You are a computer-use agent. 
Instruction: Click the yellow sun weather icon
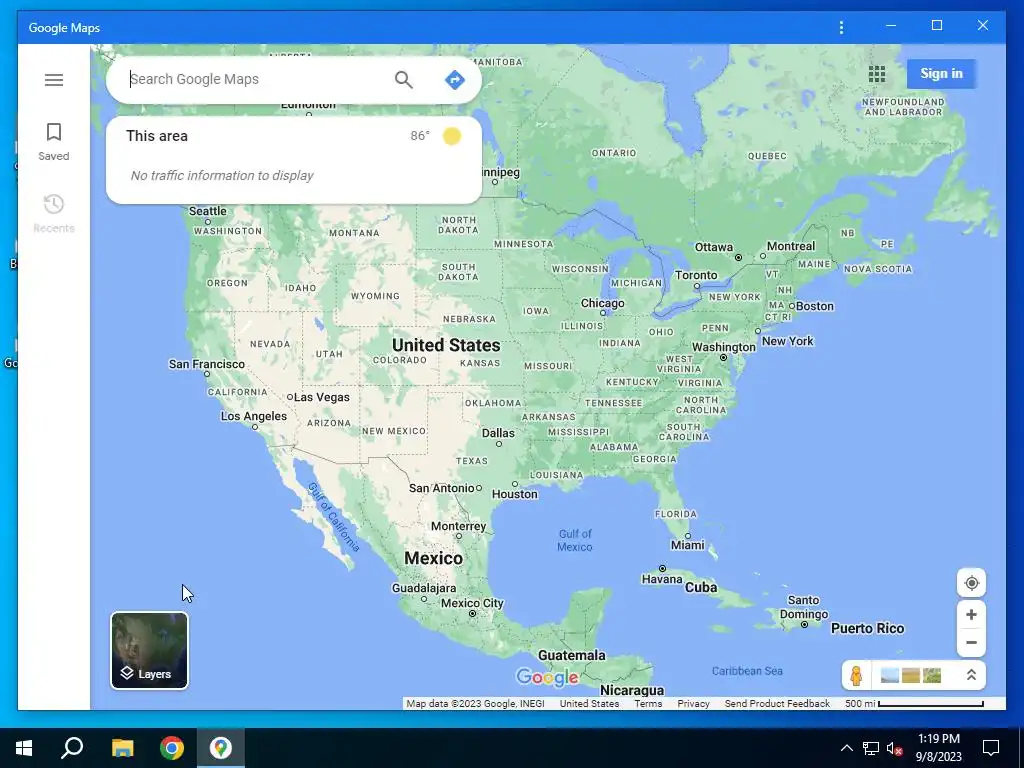pyautogui.click(x=452, y=136)
